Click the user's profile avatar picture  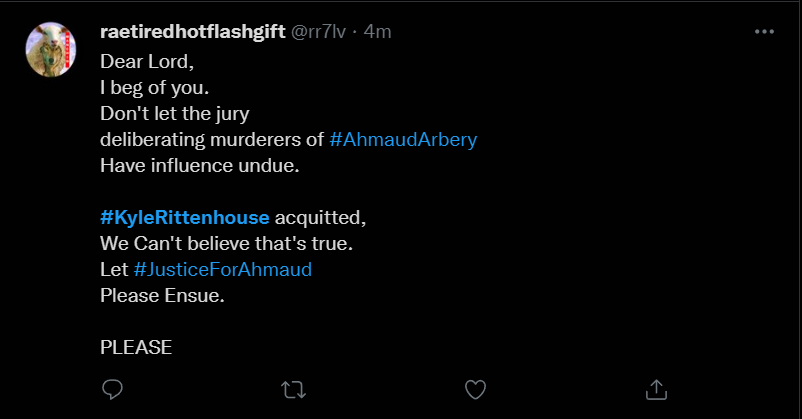[x=51, y=51]
